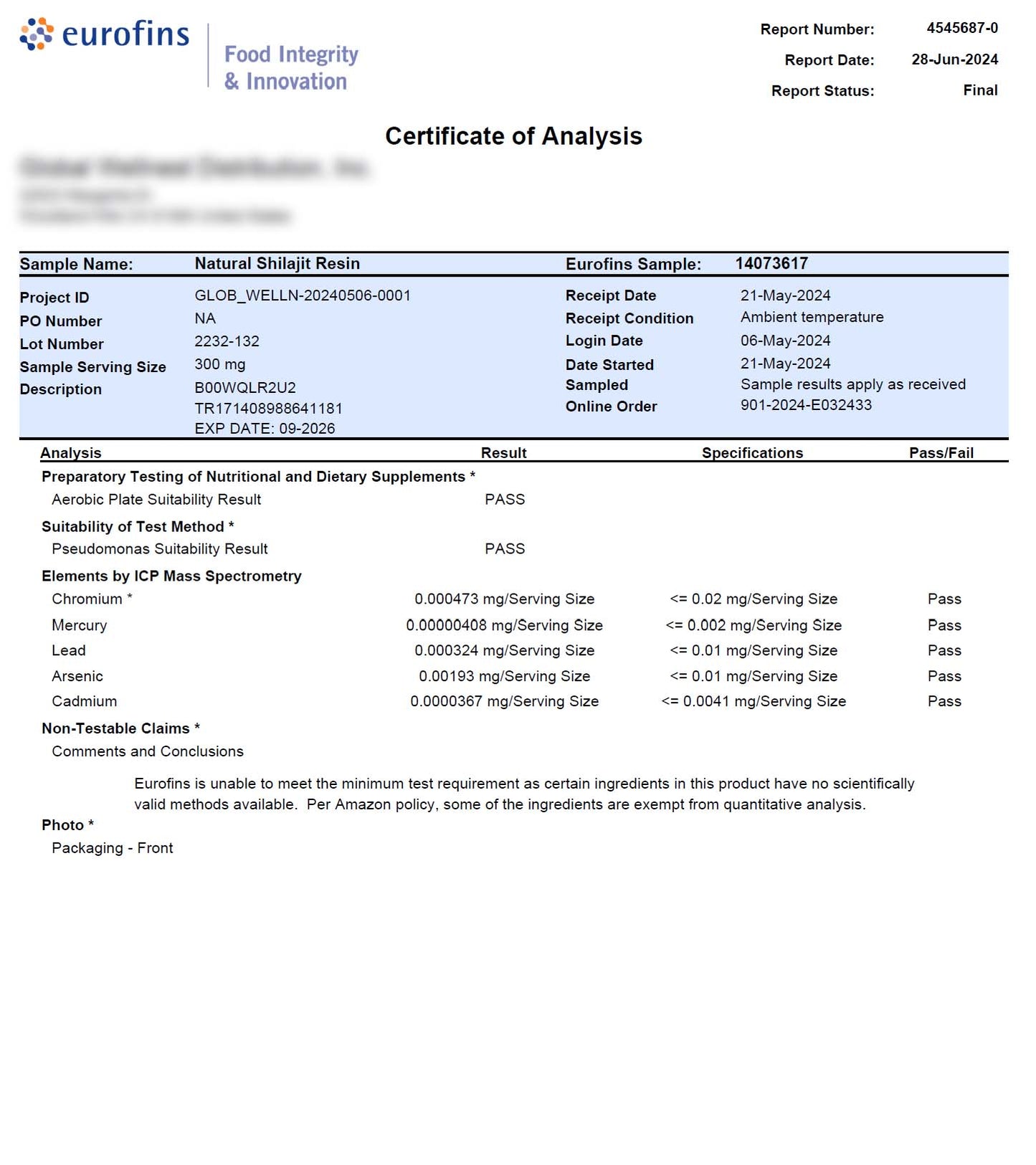Image resolution: width=1036 pixels, height=1165 pixels.
Task: Select Arsenic result 0.00193 mg/Serving Size
Action: tap(504, 676)
